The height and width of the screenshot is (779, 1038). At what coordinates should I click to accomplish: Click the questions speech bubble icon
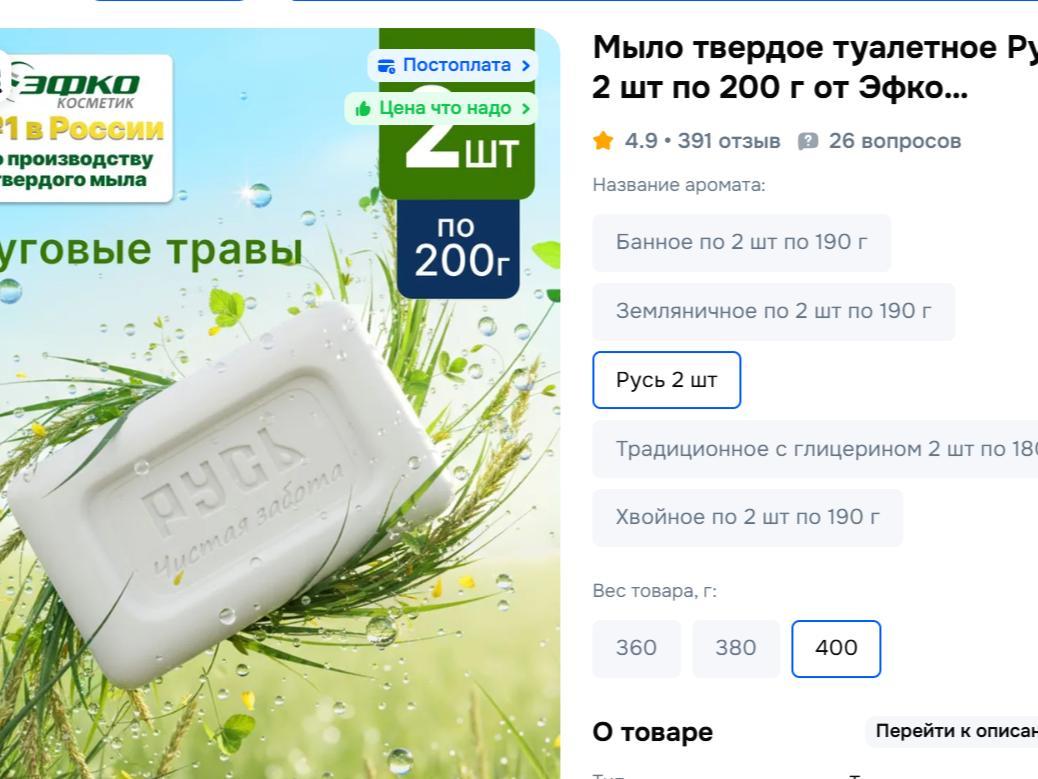pyautogui.click(x=808, y=141)
